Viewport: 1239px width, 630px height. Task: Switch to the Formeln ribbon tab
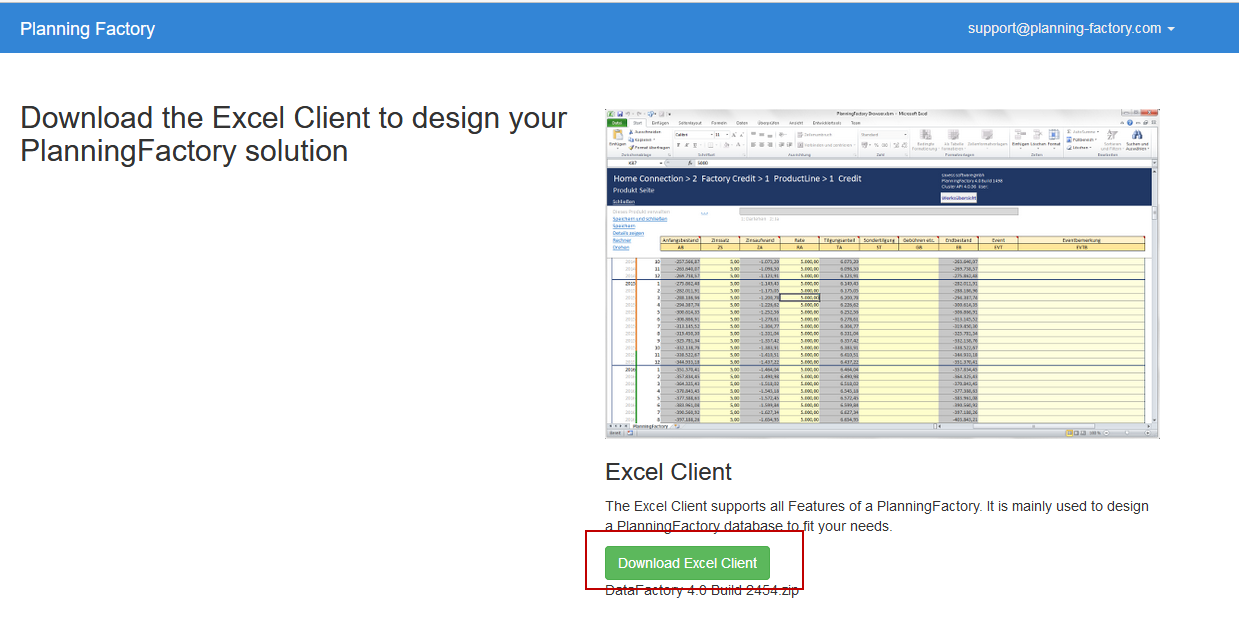pos(718,122)
